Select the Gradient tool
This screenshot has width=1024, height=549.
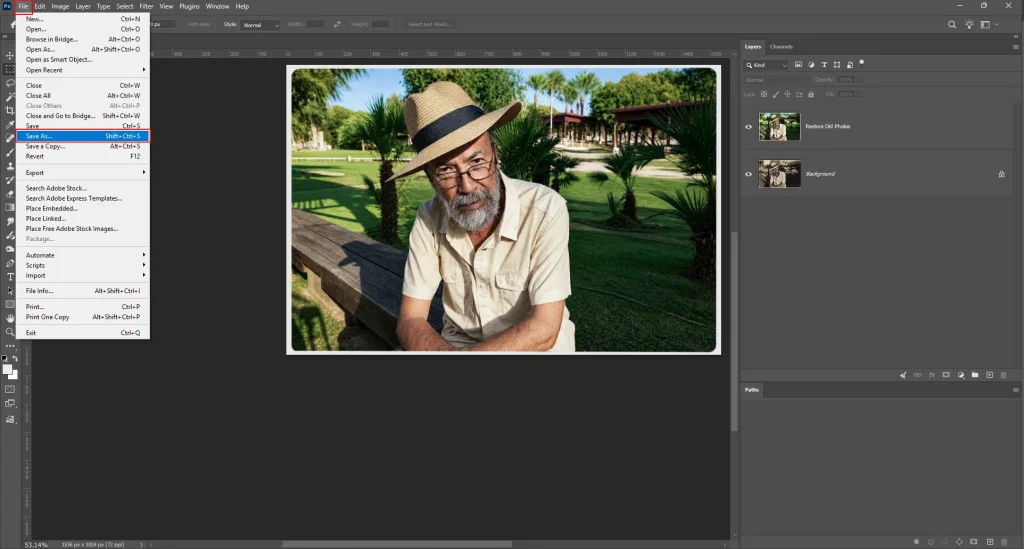10,208
